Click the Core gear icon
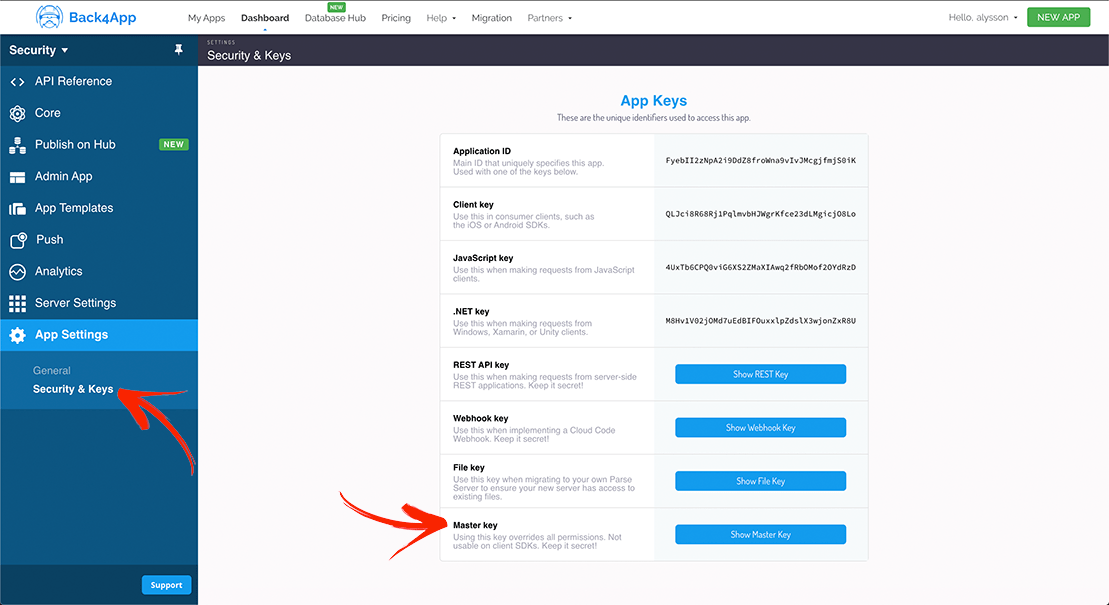Image resolution: width=1109 pixels, height=605 pixels. tap(18, 113)
